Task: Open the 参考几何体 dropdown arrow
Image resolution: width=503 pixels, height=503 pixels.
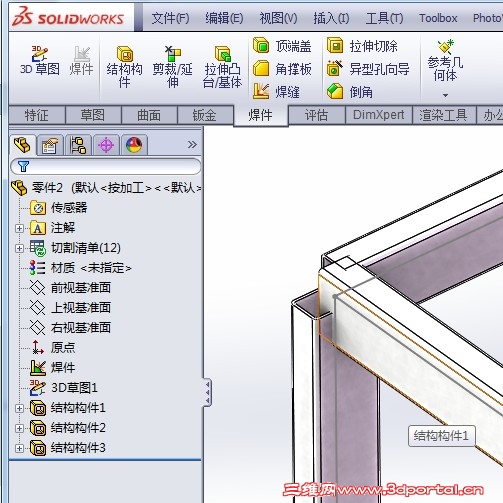Action: (445, 95)
